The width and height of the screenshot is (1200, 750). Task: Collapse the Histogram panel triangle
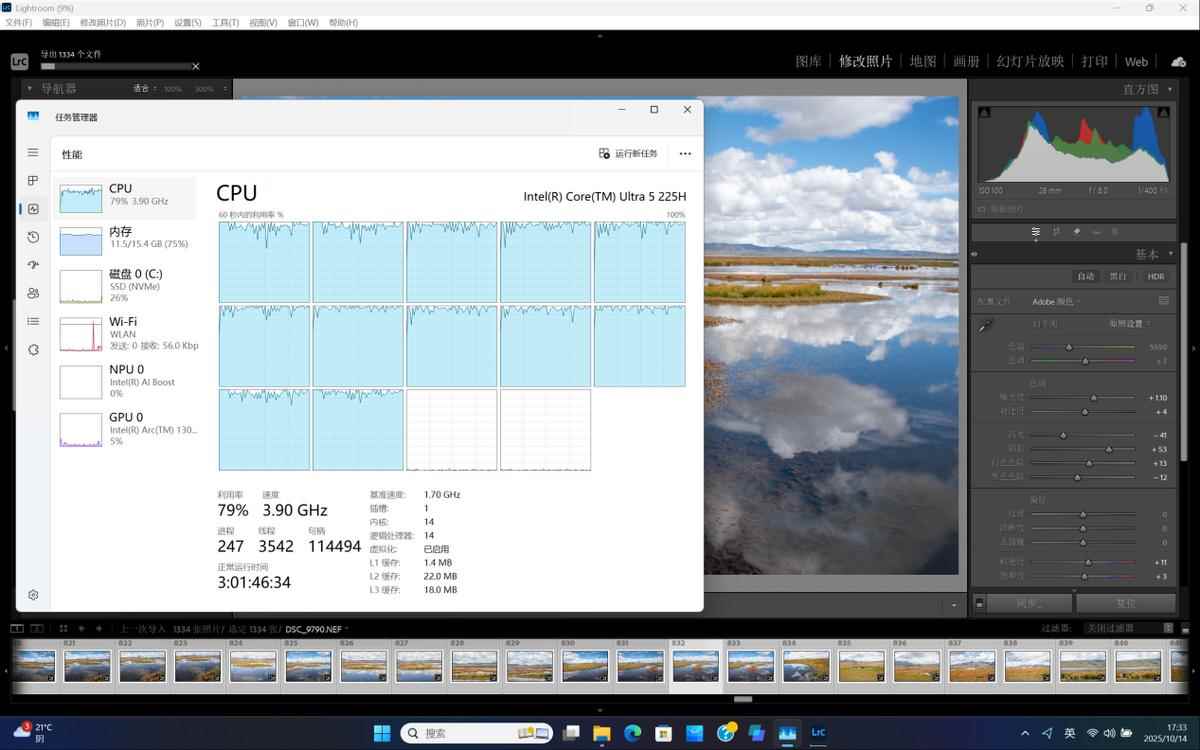1170,89
